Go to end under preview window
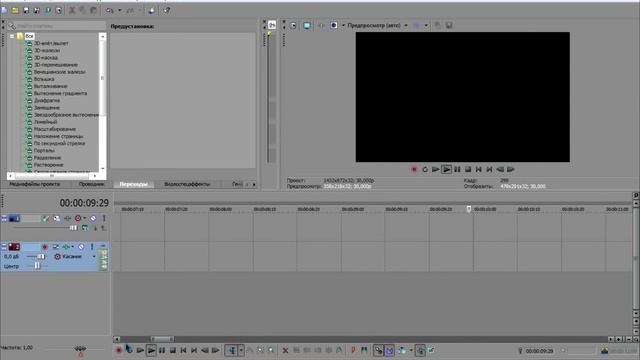The height and width of the screenshot is (360, 640). point(489,169)
